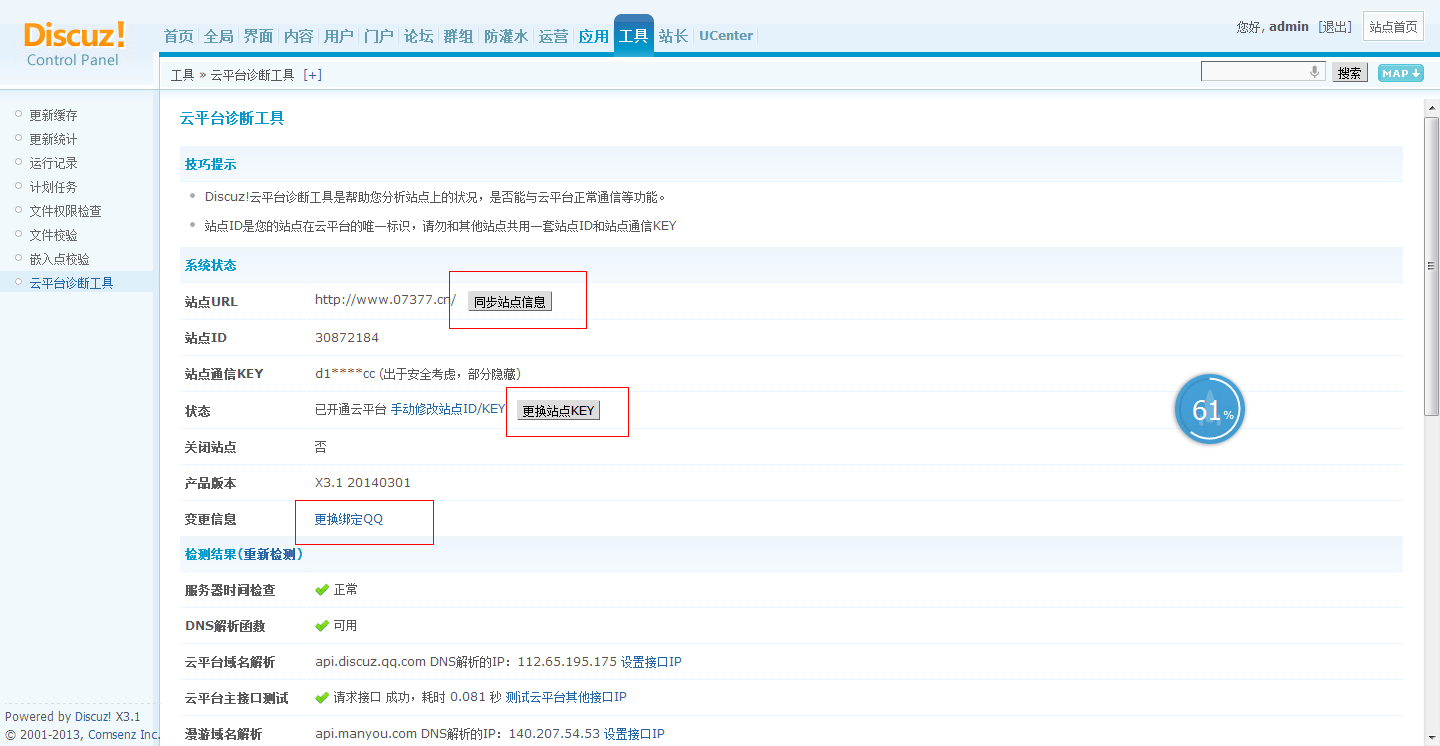
Task: Open the 防灌水 menu tab
Action: pyautogui.click(x=506, y=36)
